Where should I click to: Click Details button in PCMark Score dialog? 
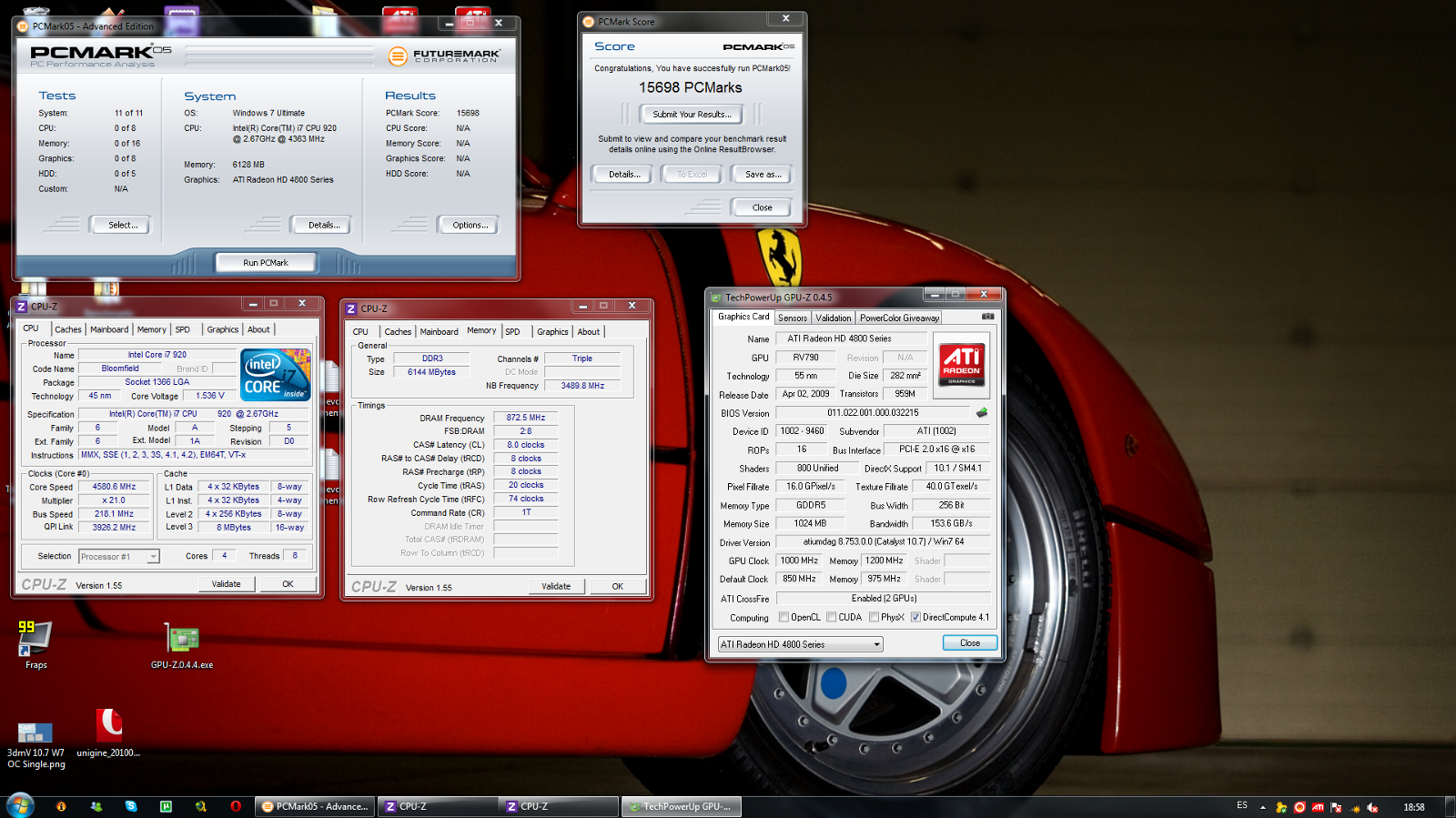(x=624, y=174)
